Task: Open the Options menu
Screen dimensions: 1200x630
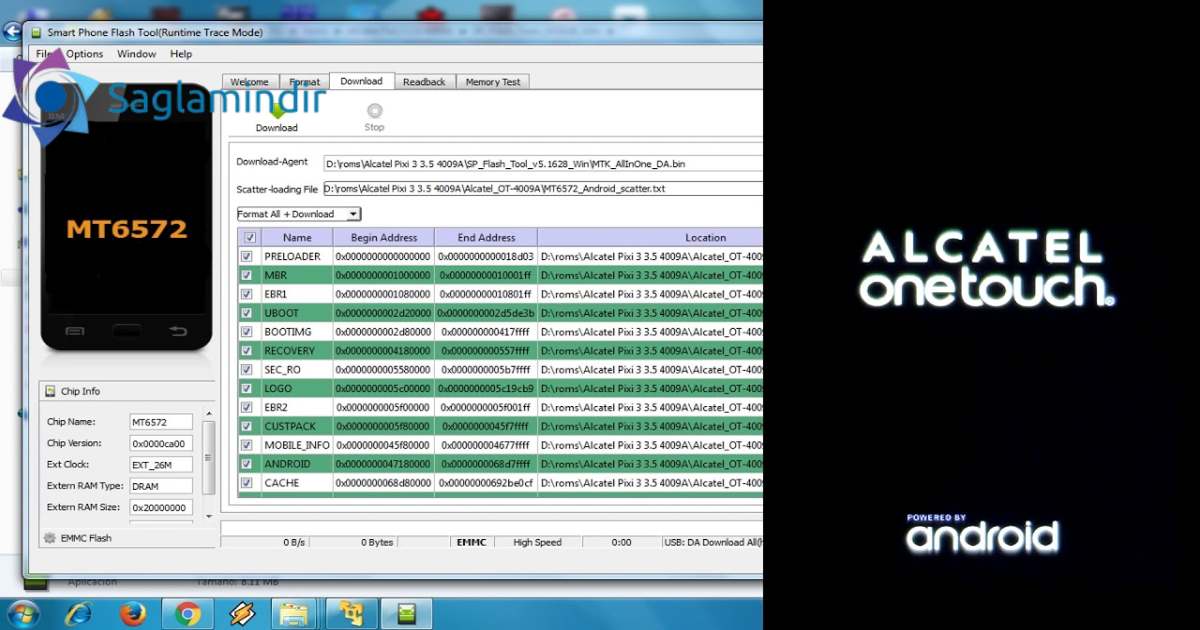Action: 85,54
